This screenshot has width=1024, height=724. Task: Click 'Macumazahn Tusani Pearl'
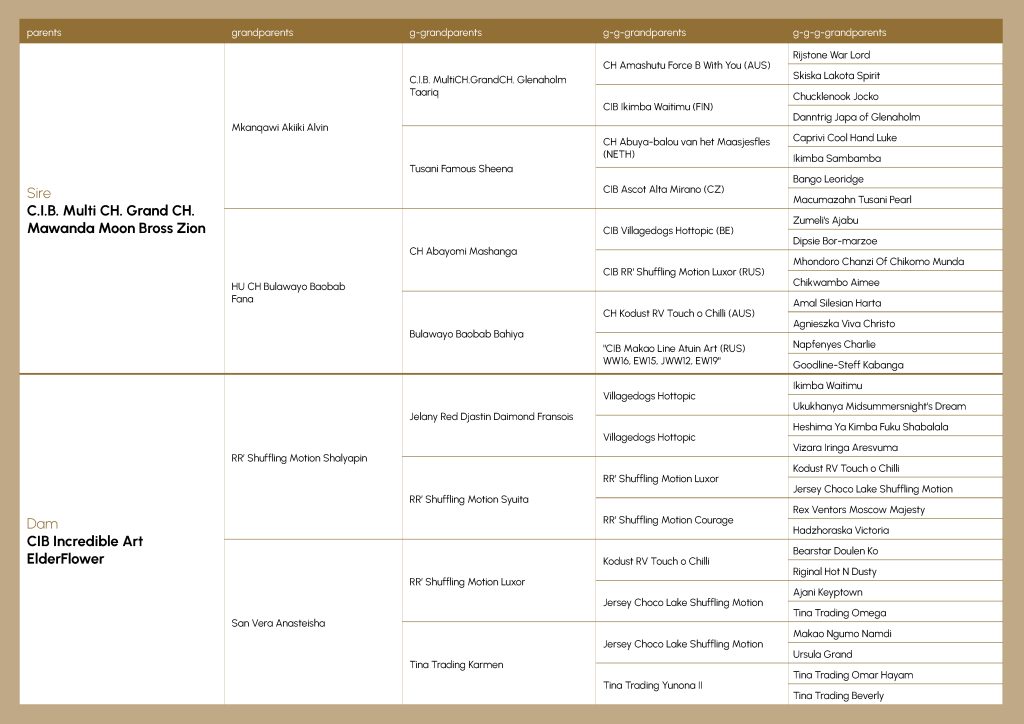852,200
